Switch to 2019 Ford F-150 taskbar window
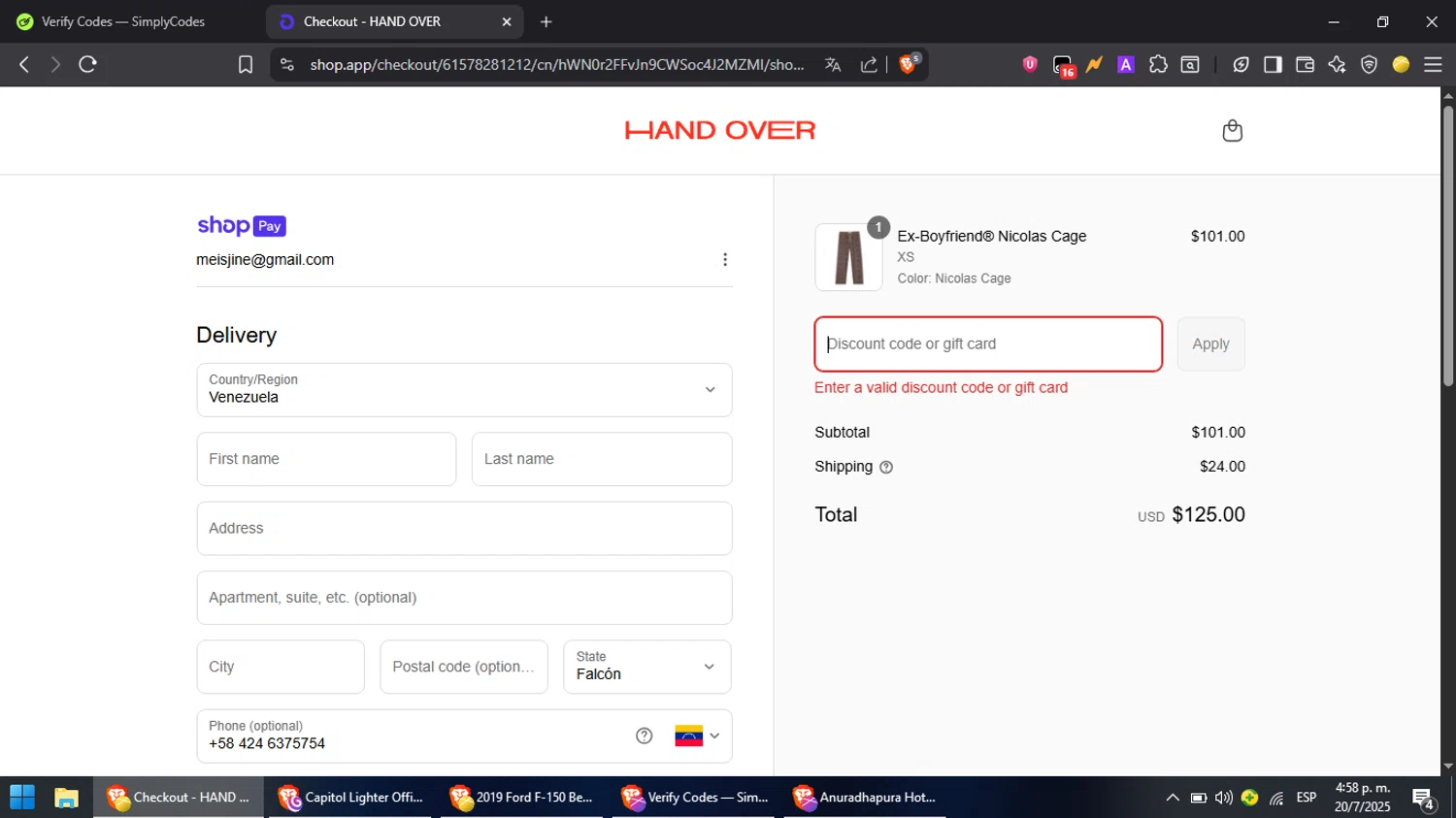 click(521, 798)
